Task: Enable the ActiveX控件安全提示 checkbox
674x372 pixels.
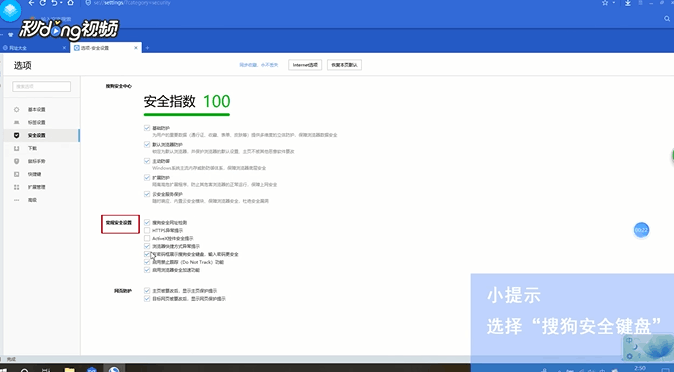Action: [x=147, y=238]
